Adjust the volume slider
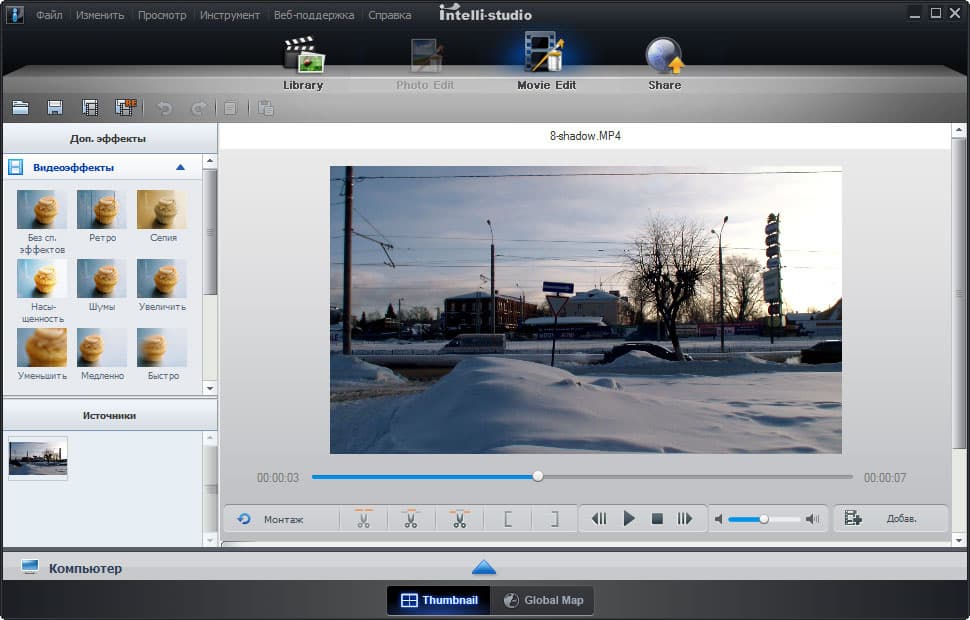 point(764,519)
